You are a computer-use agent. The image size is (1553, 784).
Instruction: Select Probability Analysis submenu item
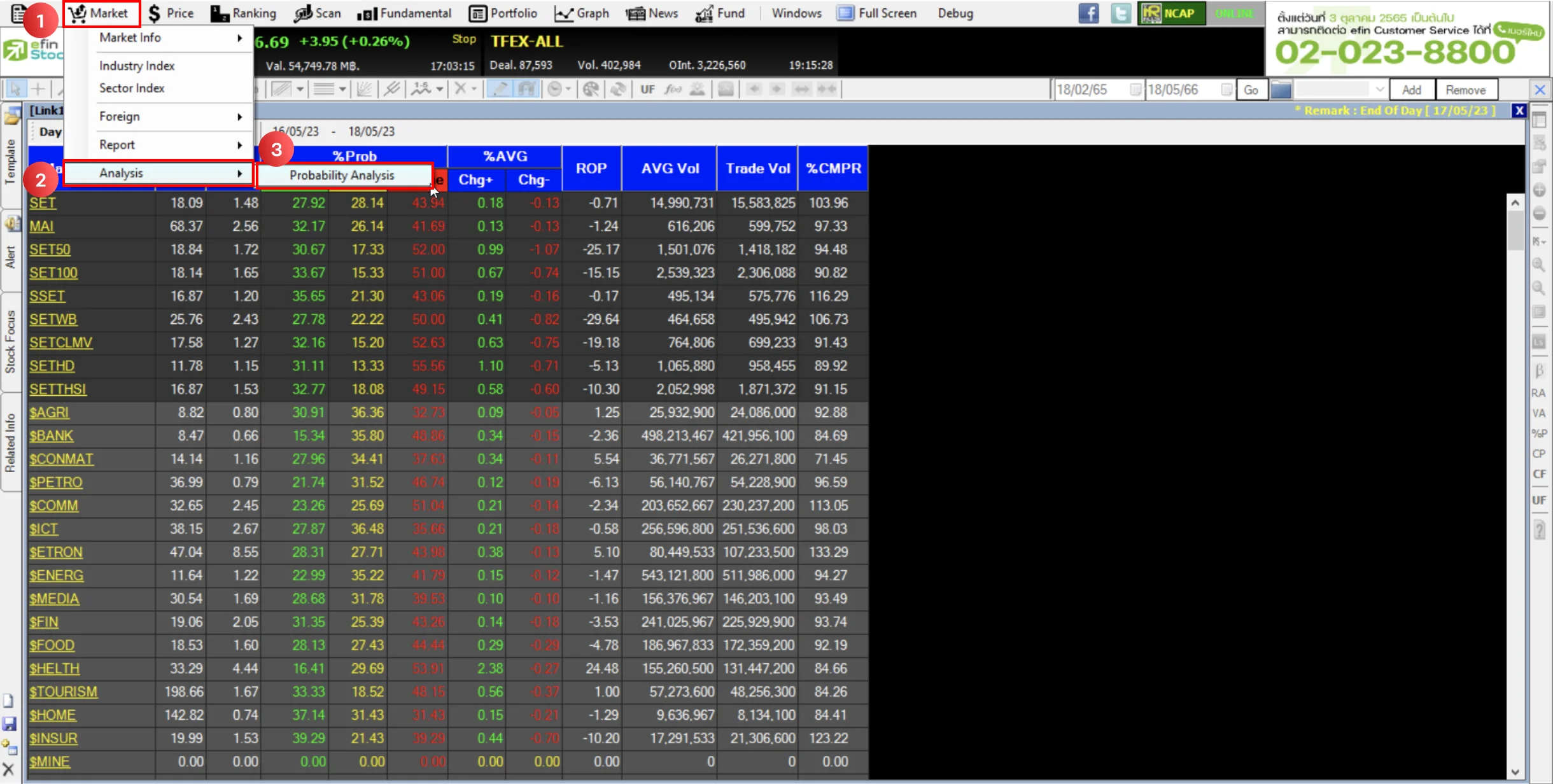pyautogui.click(x=342, y=175)
